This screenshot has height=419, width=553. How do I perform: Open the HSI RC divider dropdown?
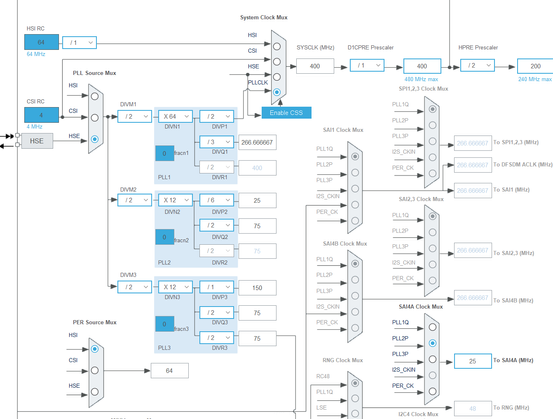pos(79,42)
